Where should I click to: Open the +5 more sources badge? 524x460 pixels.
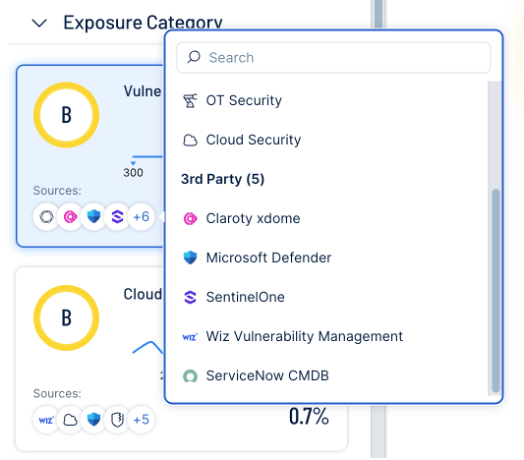tap(141, 420)
